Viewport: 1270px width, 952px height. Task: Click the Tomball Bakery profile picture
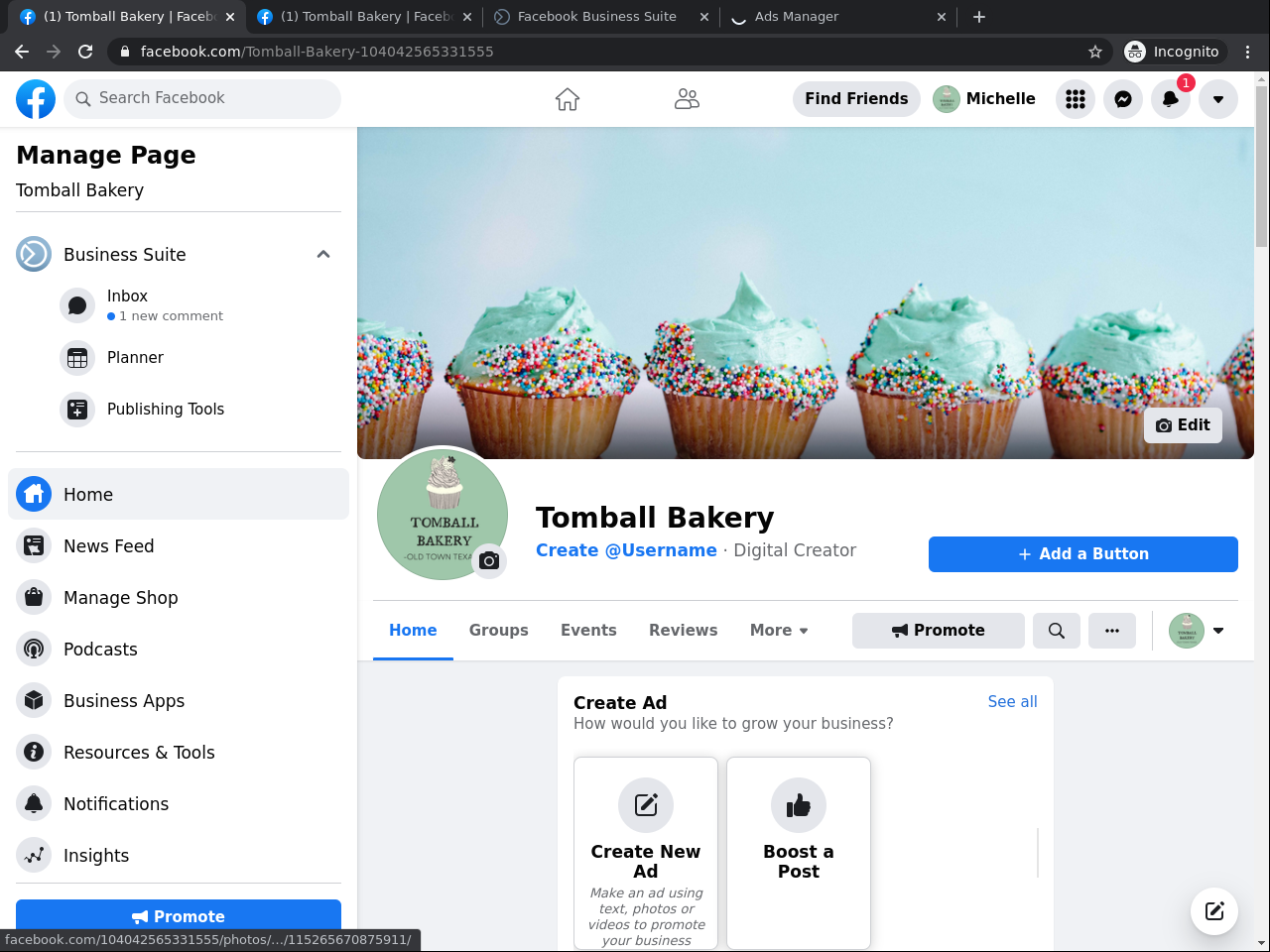click(x=442, y=513)
